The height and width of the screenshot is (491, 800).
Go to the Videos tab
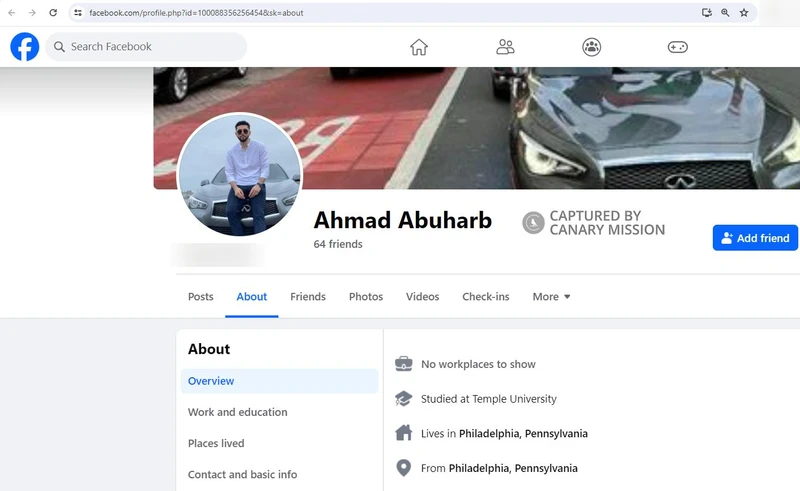[x=422, y=297]
